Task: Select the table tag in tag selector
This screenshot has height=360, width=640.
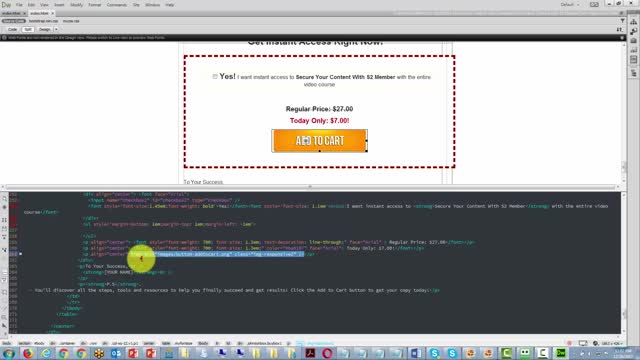Action: pyautogui.click(x=166, y=343)
